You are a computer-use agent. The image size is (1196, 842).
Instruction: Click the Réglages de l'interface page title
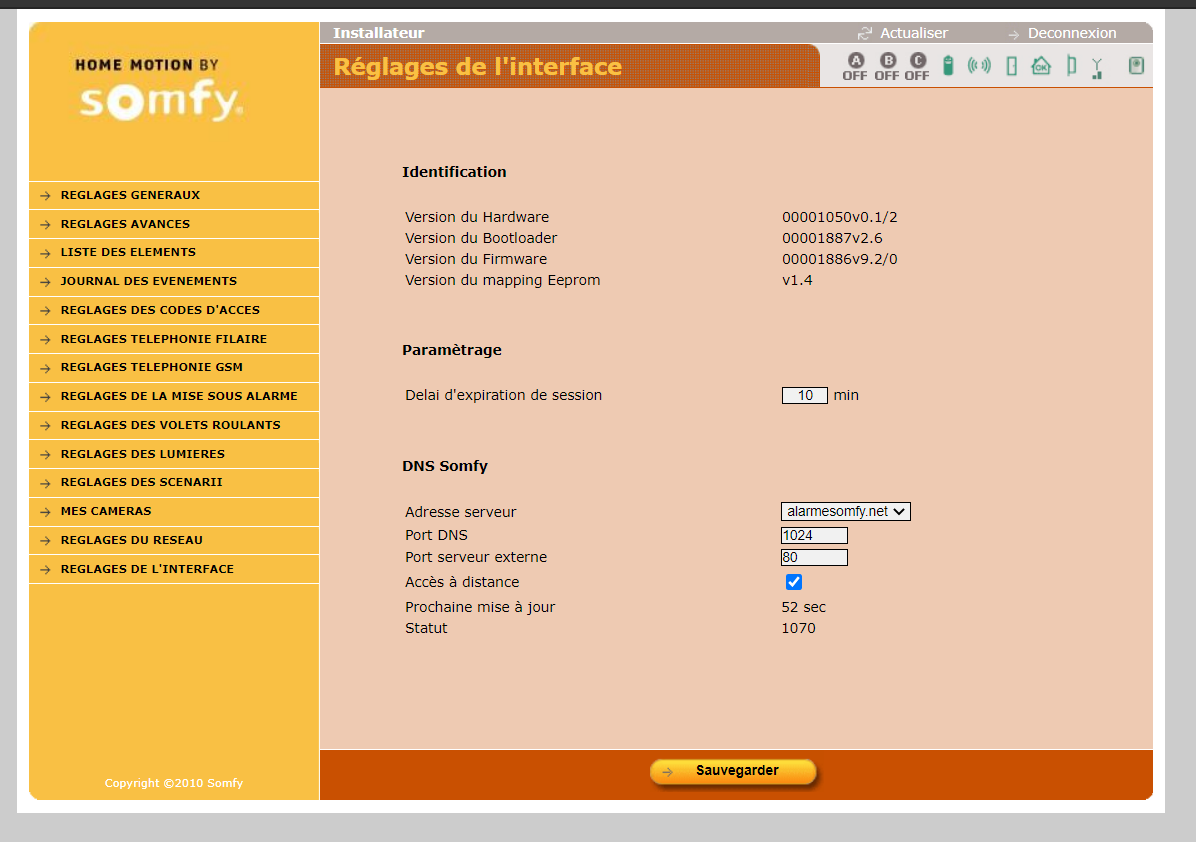tap(477, 67)
